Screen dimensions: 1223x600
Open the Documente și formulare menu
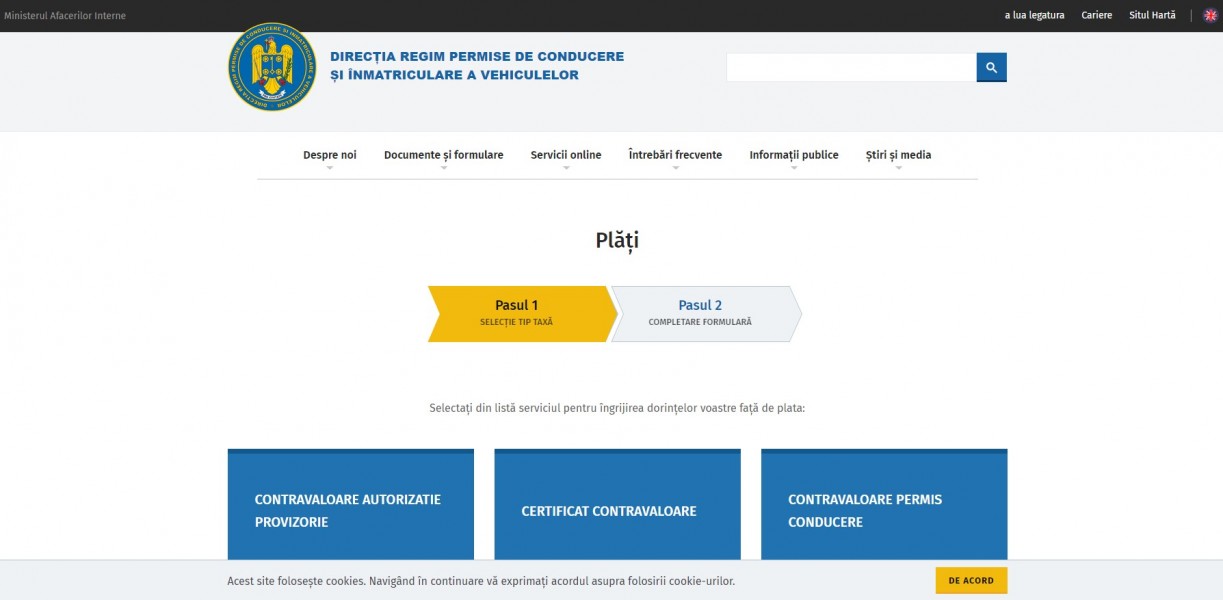click(444, 155)
